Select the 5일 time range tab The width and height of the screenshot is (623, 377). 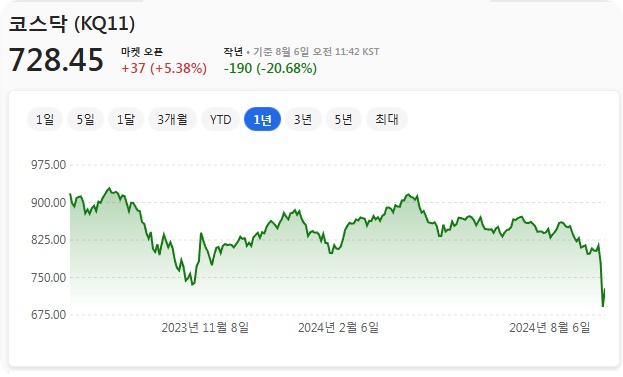[x=85, y=119]
